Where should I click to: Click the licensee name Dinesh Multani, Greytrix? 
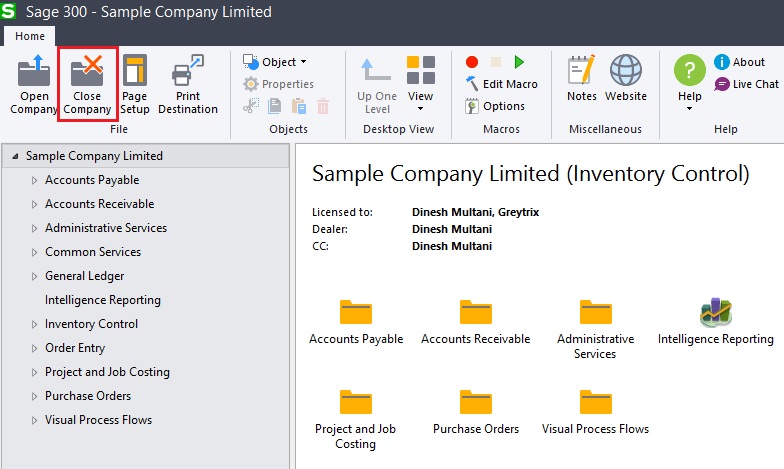coord(476,212)
